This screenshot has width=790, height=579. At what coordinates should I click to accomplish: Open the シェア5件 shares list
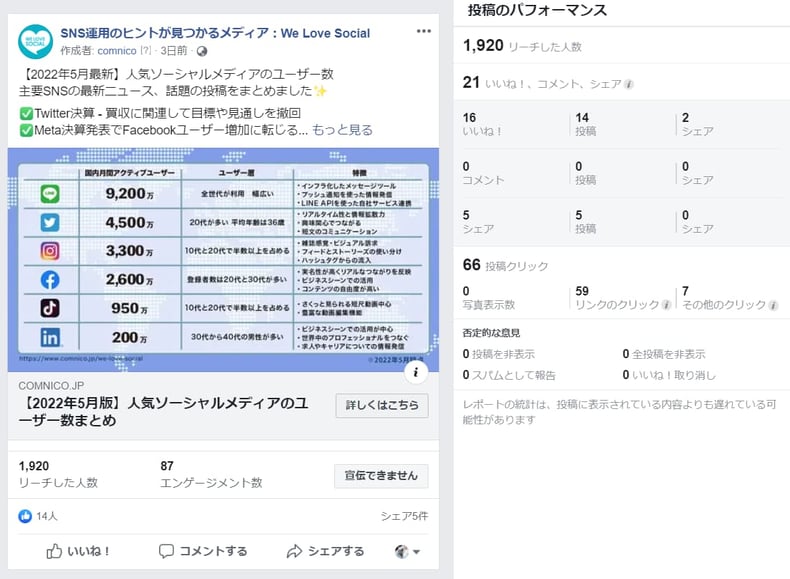click(404, 516)
